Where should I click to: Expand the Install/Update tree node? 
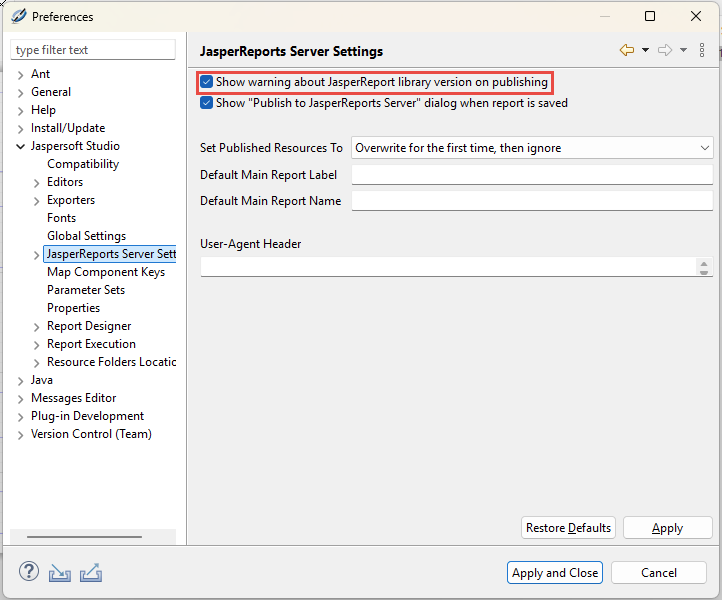tap(20, 128)
